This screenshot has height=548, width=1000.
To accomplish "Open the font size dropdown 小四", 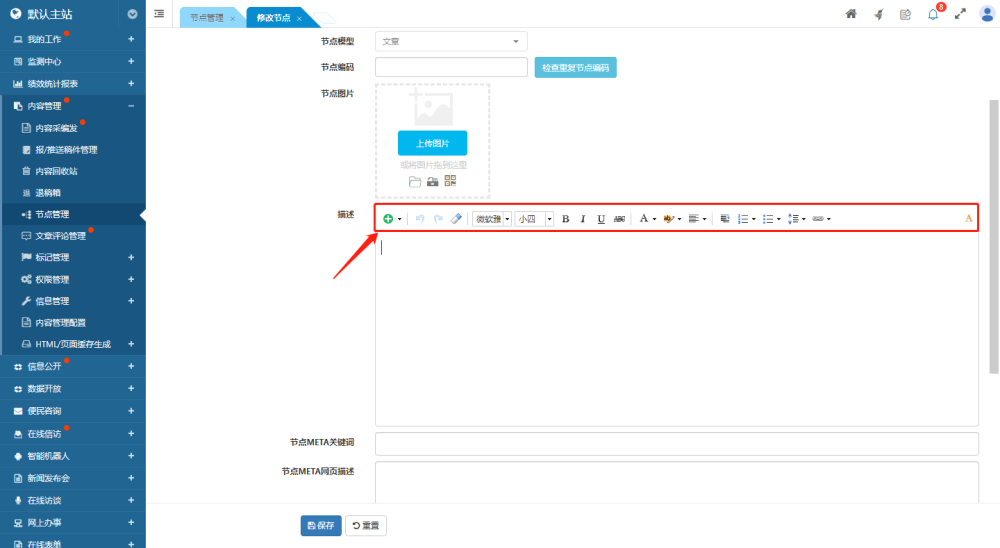I will [534, 219].
